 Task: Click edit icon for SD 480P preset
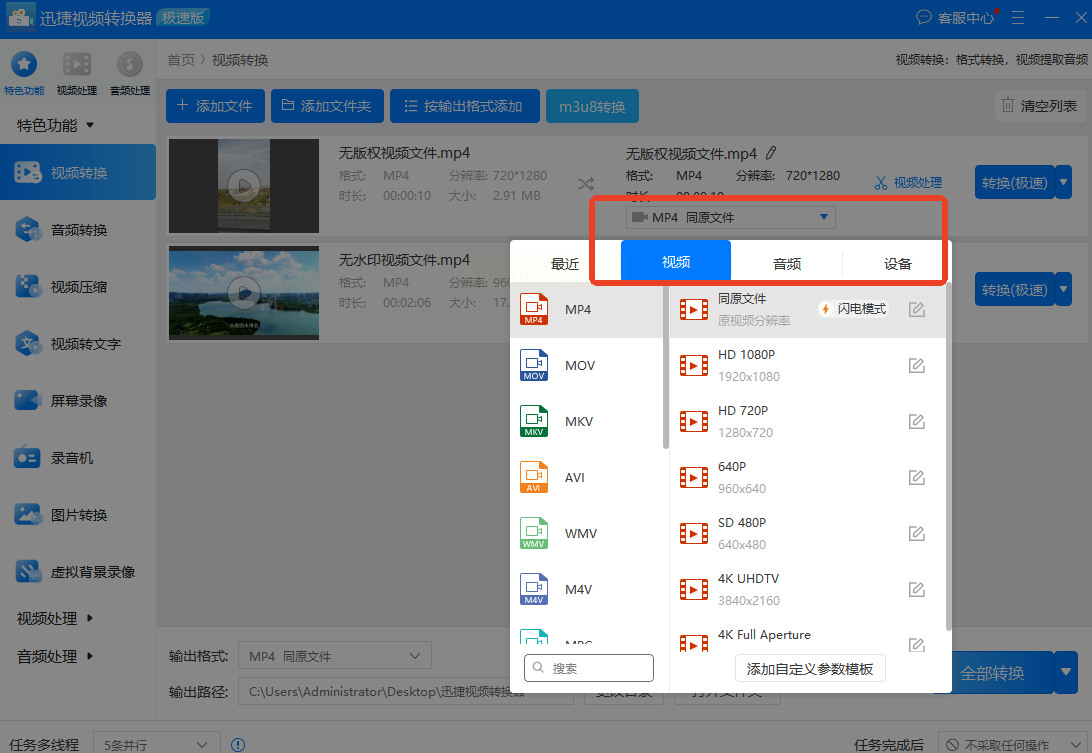point(916,534)
